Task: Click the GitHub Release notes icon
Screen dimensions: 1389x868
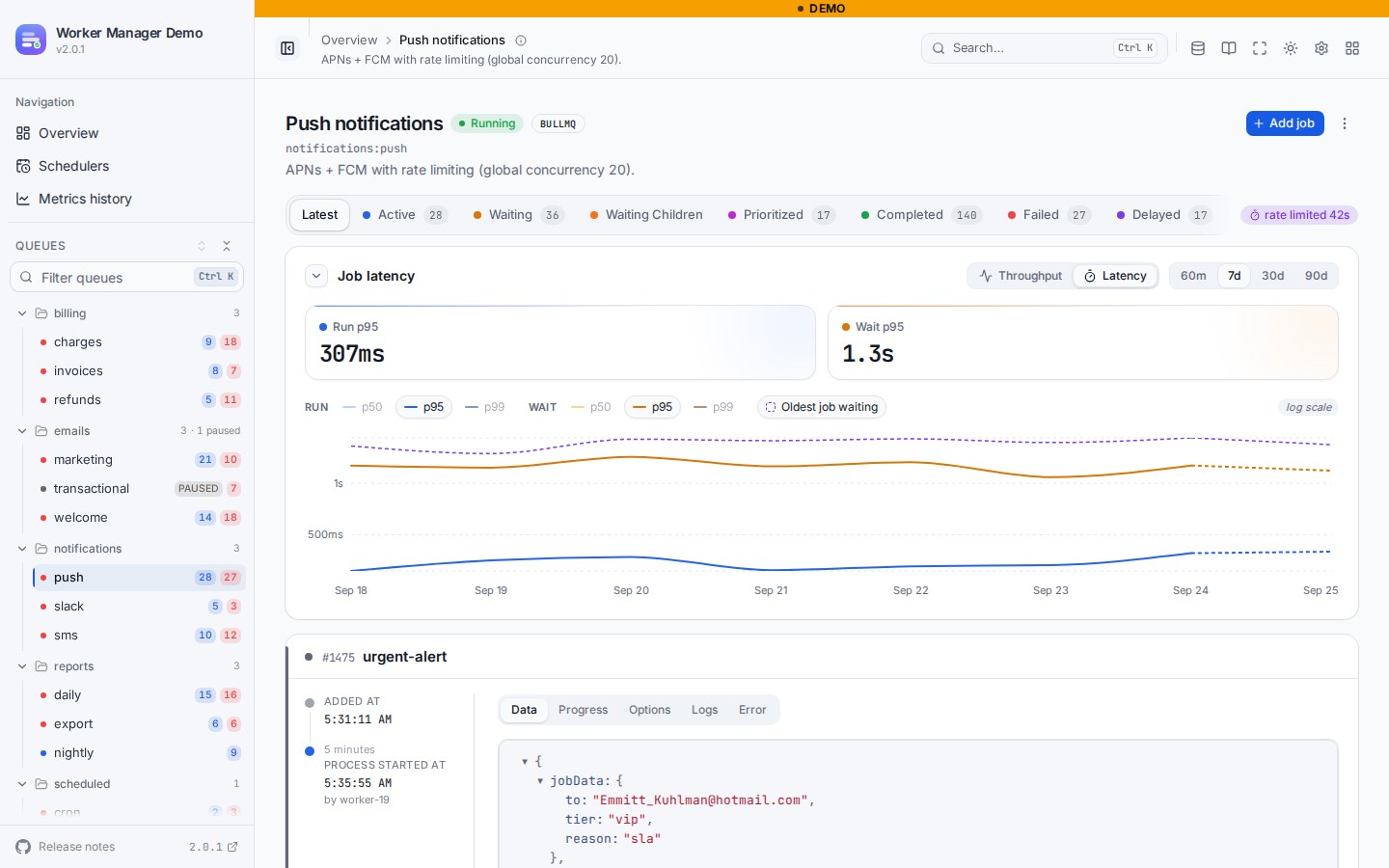Action: click(x=23, y=847)
